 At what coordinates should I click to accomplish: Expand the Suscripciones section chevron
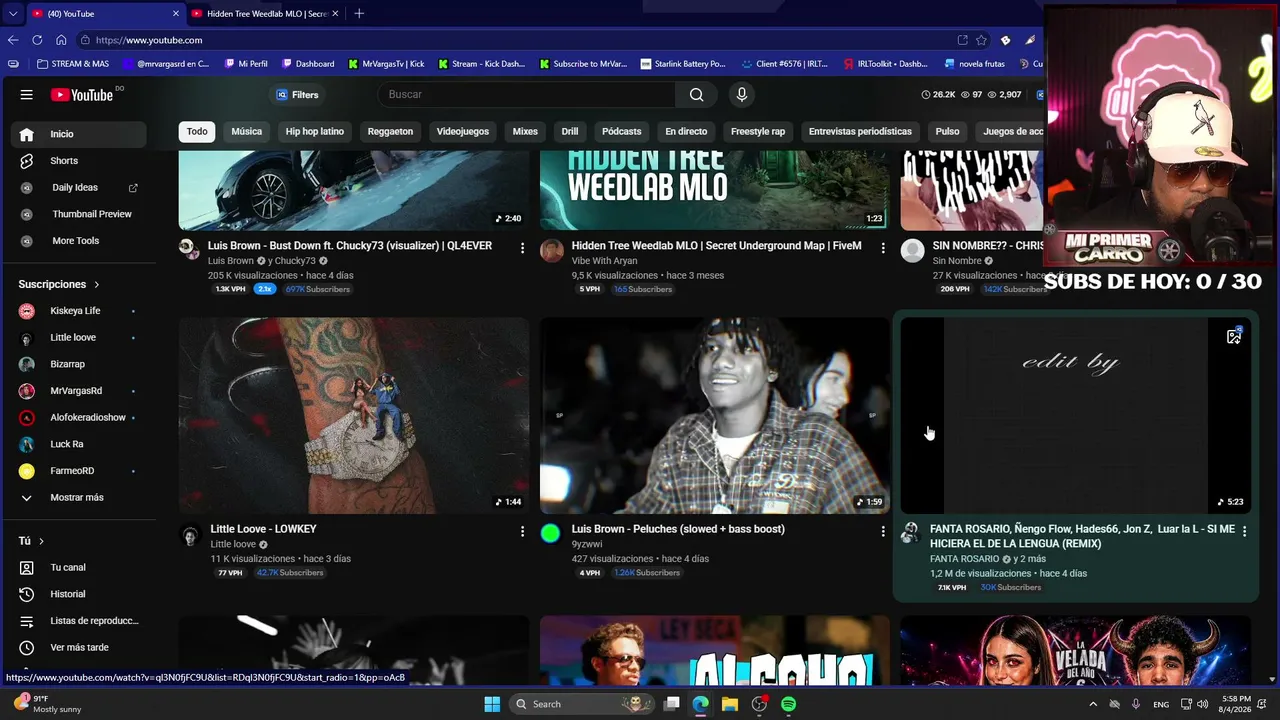pyautogui.click(x=96, y=285)
